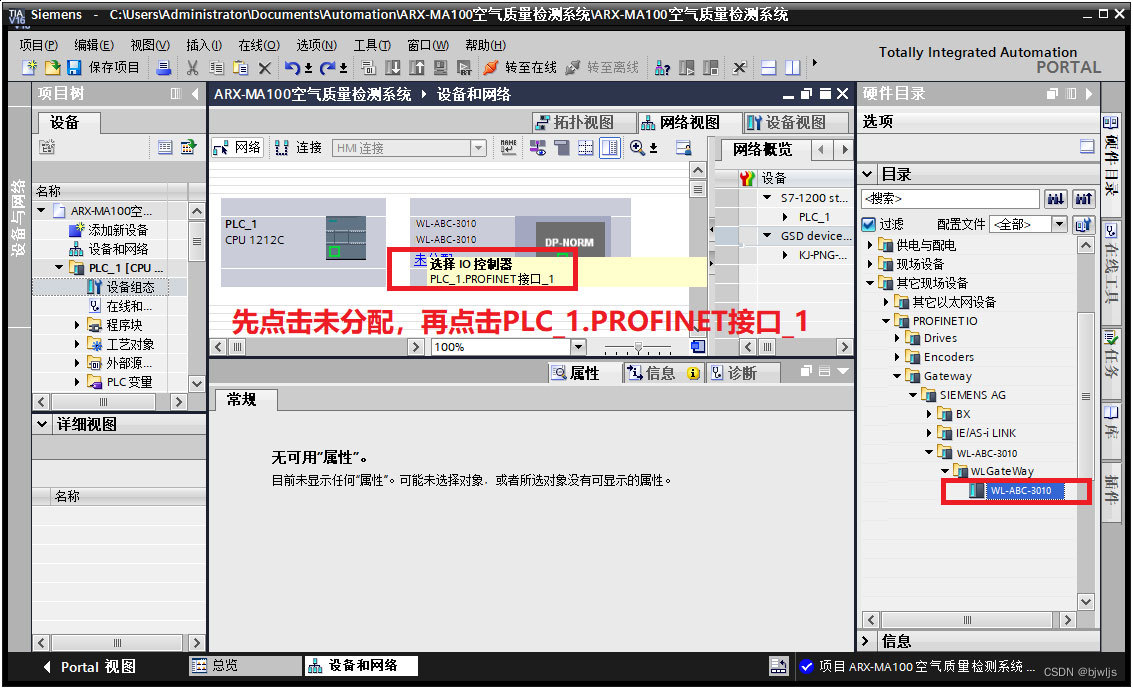The image size is (1133, 689).
Task: Click the paste icon in toolbar
Action: [x=241, y=68]
